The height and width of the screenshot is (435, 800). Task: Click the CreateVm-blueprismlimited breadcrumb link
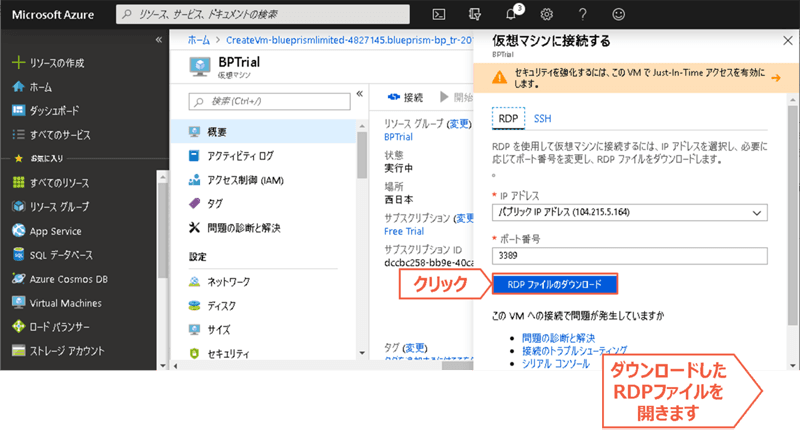pos(349,40)
